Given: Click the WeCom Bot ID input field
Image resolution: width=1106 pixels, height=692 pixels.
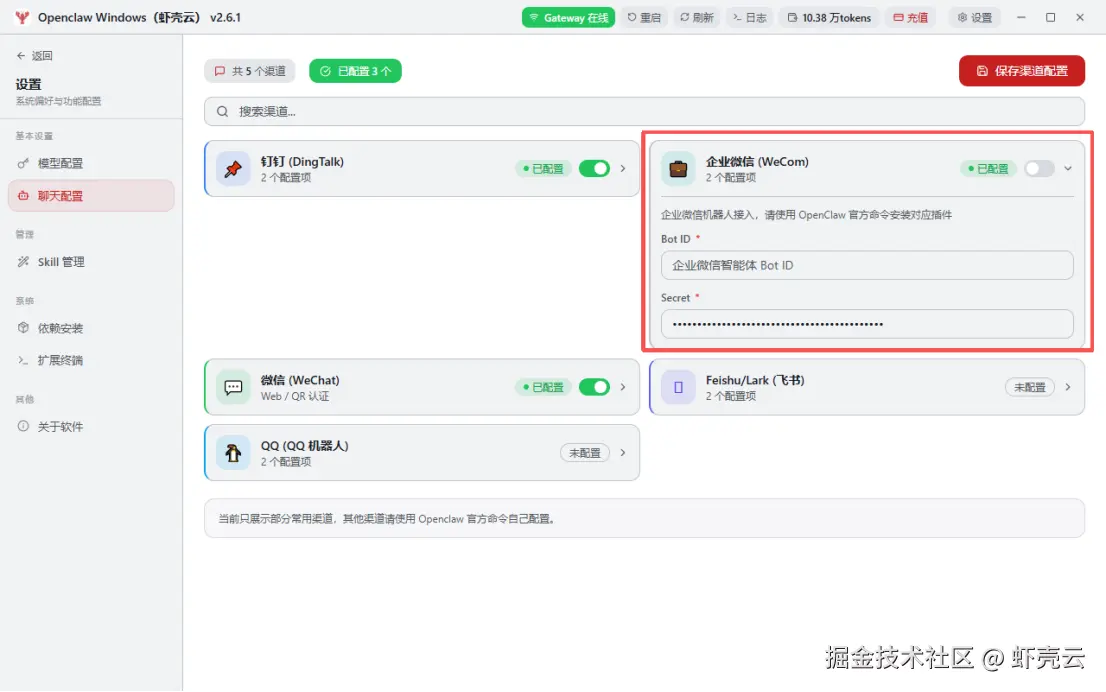Looking at the screenshot, I should 867,265.
